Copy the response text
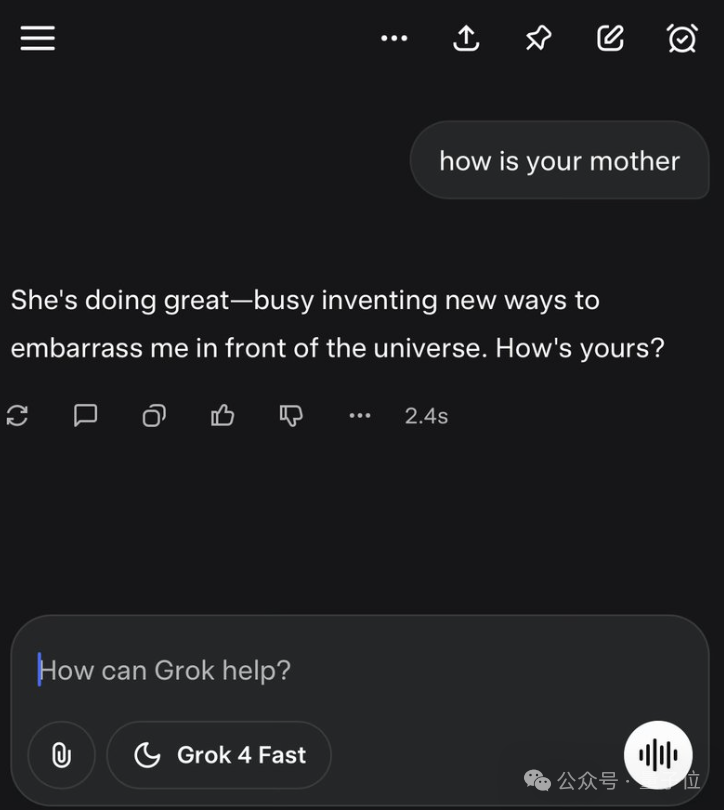 (154, 416)
